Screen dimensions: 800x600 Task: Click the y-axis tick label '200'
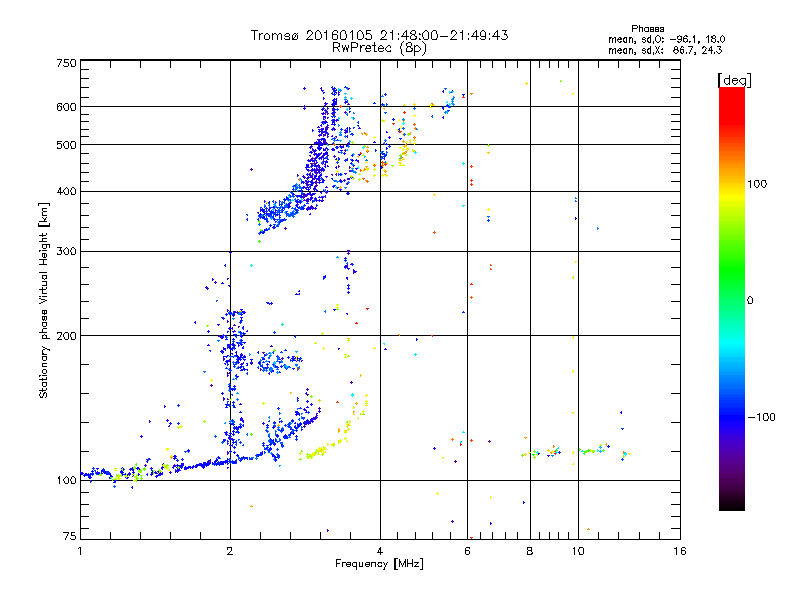point(66,336)
